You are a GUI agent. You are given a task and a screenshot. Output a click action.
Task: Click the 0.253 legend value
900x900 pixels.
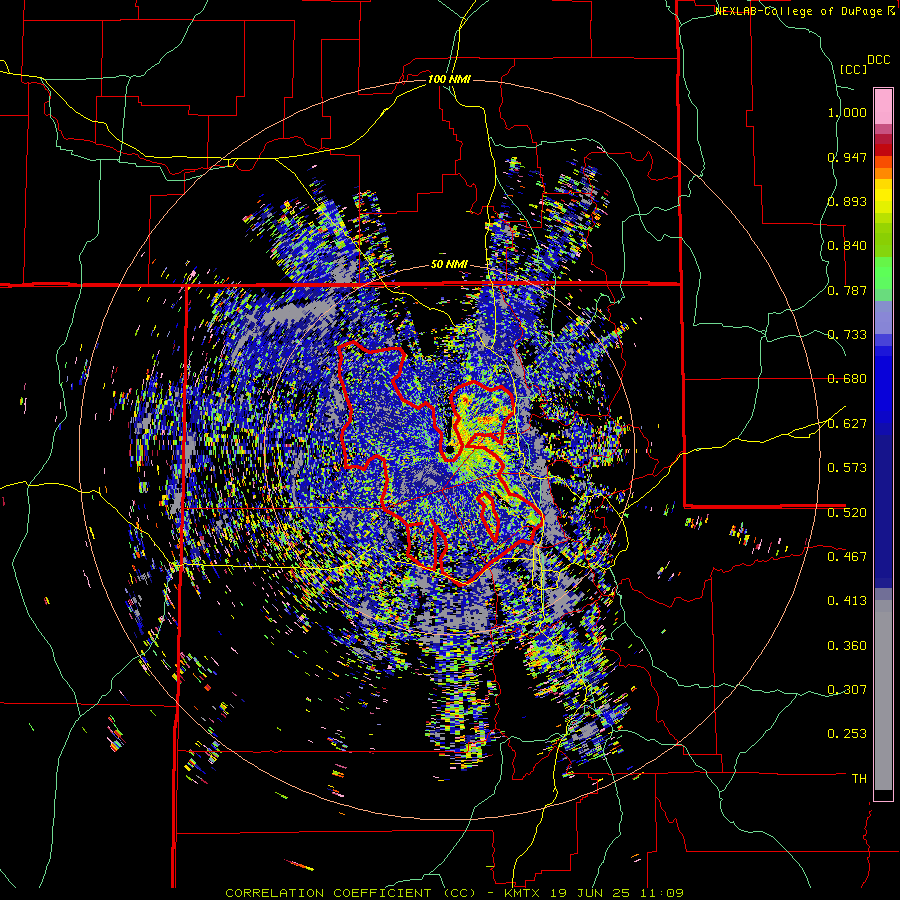point(847,734)
